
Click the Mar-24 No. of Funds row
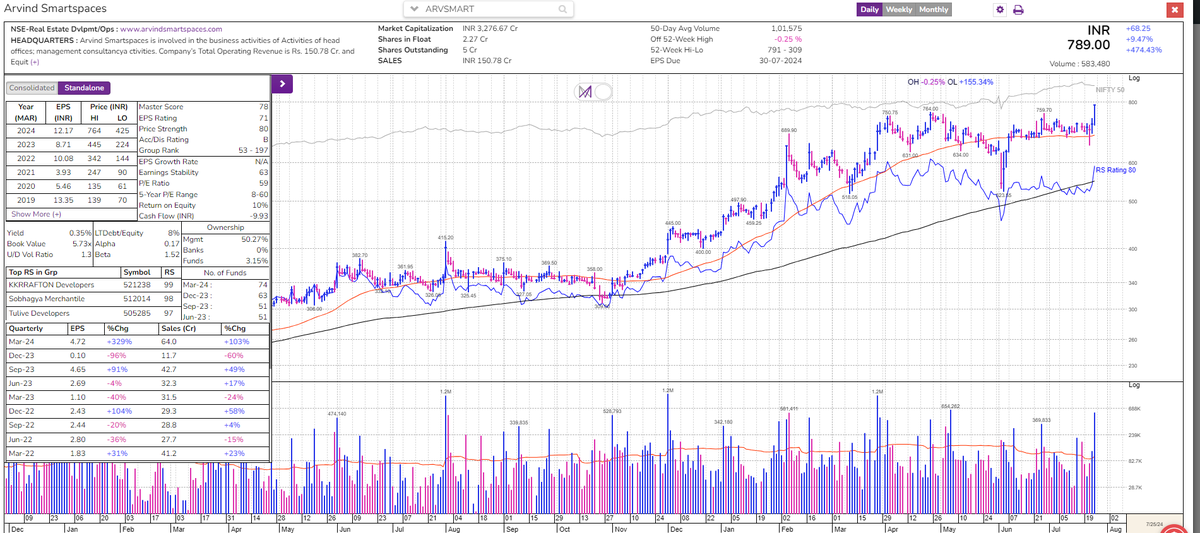226,285
